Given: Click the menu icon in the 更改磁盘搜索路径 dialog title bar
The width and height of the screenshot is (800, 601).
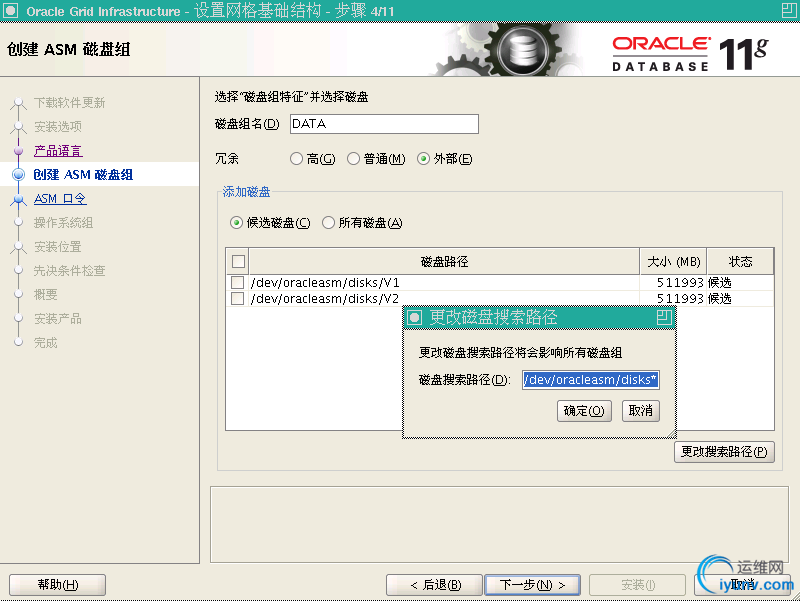Looking at the screenshot, I should (414, 318).
